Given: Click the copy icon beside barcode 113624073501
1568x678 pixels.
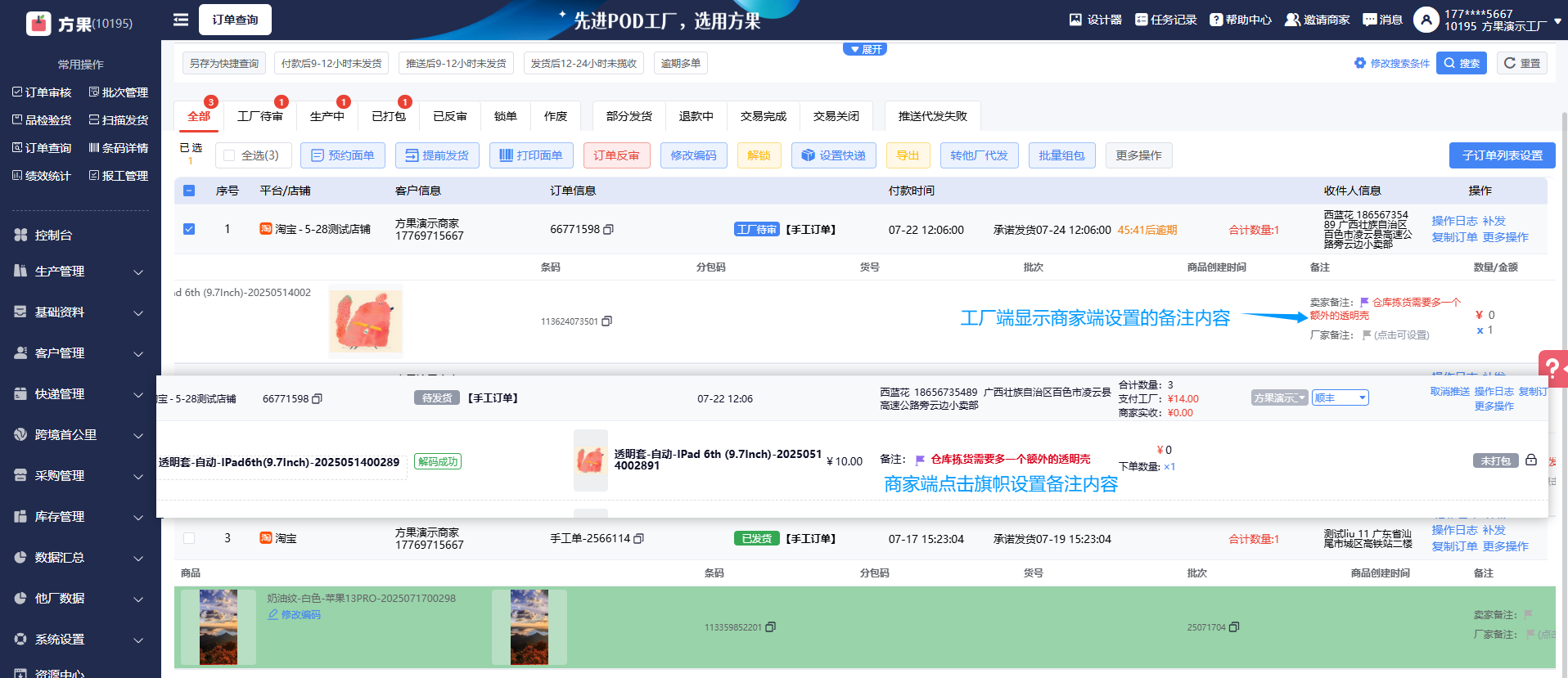Looking at the screenshot, I should click(606, 321).
